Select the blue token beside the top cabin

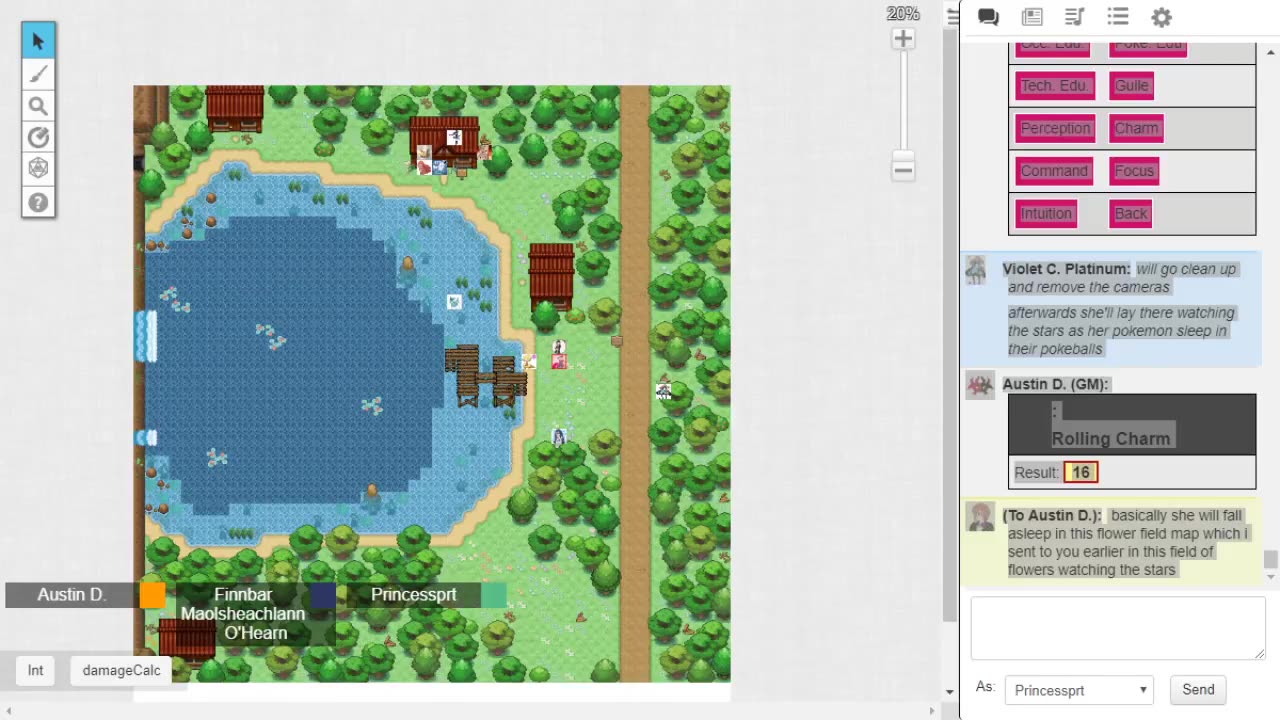point(439,167)
